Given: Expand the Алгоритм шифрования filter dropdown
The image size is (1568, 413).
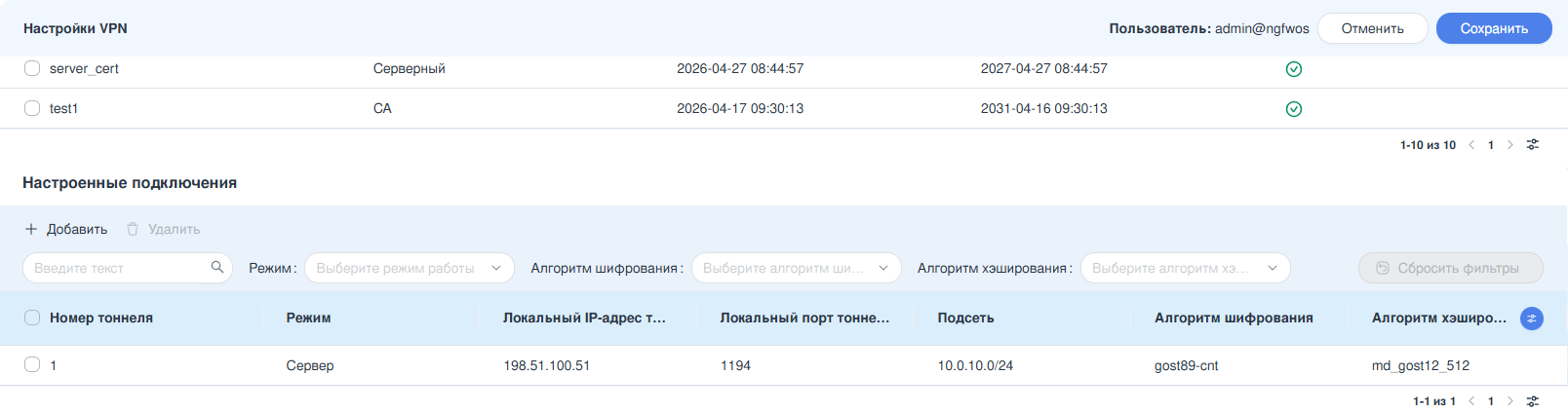Looking at the screenshot, I should pos(797,268).
